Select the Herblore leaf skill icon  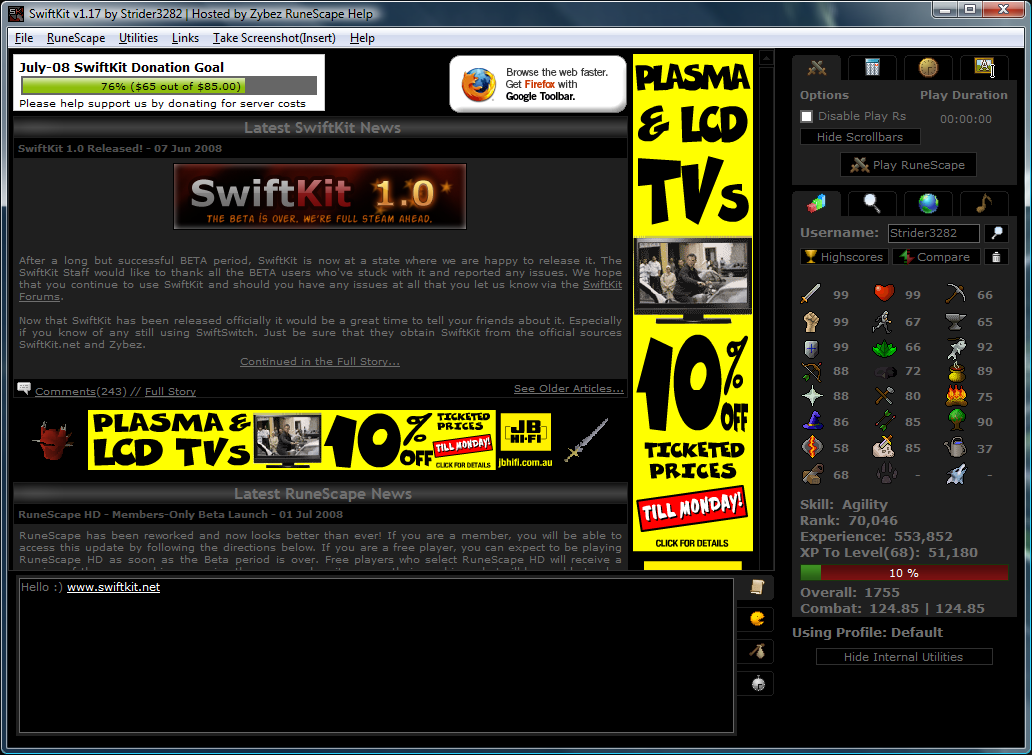pos(884,348)
